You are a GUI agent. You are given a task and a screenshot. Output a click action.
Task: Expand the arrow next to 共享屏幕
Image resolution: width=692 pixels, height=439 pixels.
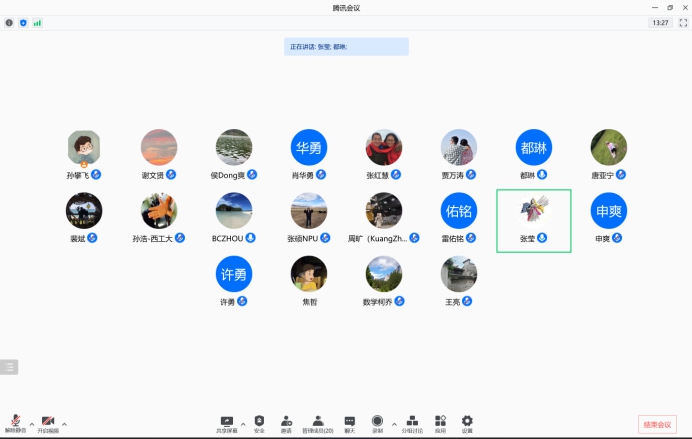[x=243, y=422]
